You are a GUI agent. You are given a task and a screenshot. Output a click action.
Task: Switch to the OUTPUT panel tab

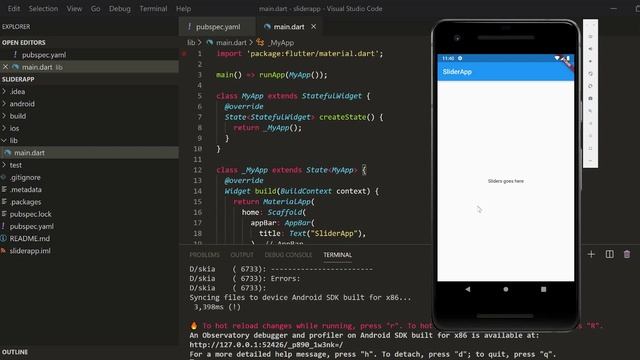[242, 255]
